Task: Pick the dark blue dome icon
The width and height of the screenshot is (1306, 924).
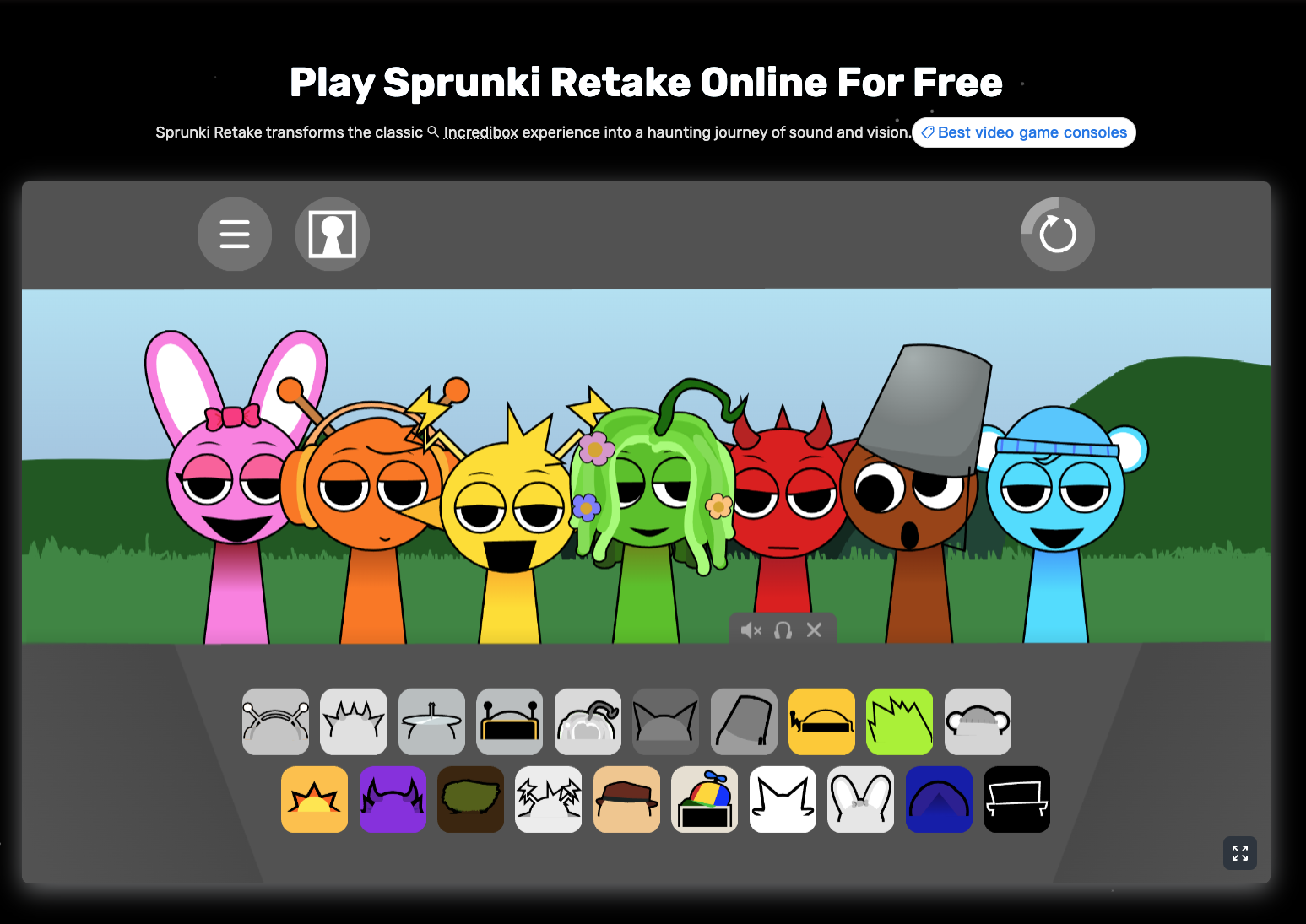Action: [x=939, y=799]
